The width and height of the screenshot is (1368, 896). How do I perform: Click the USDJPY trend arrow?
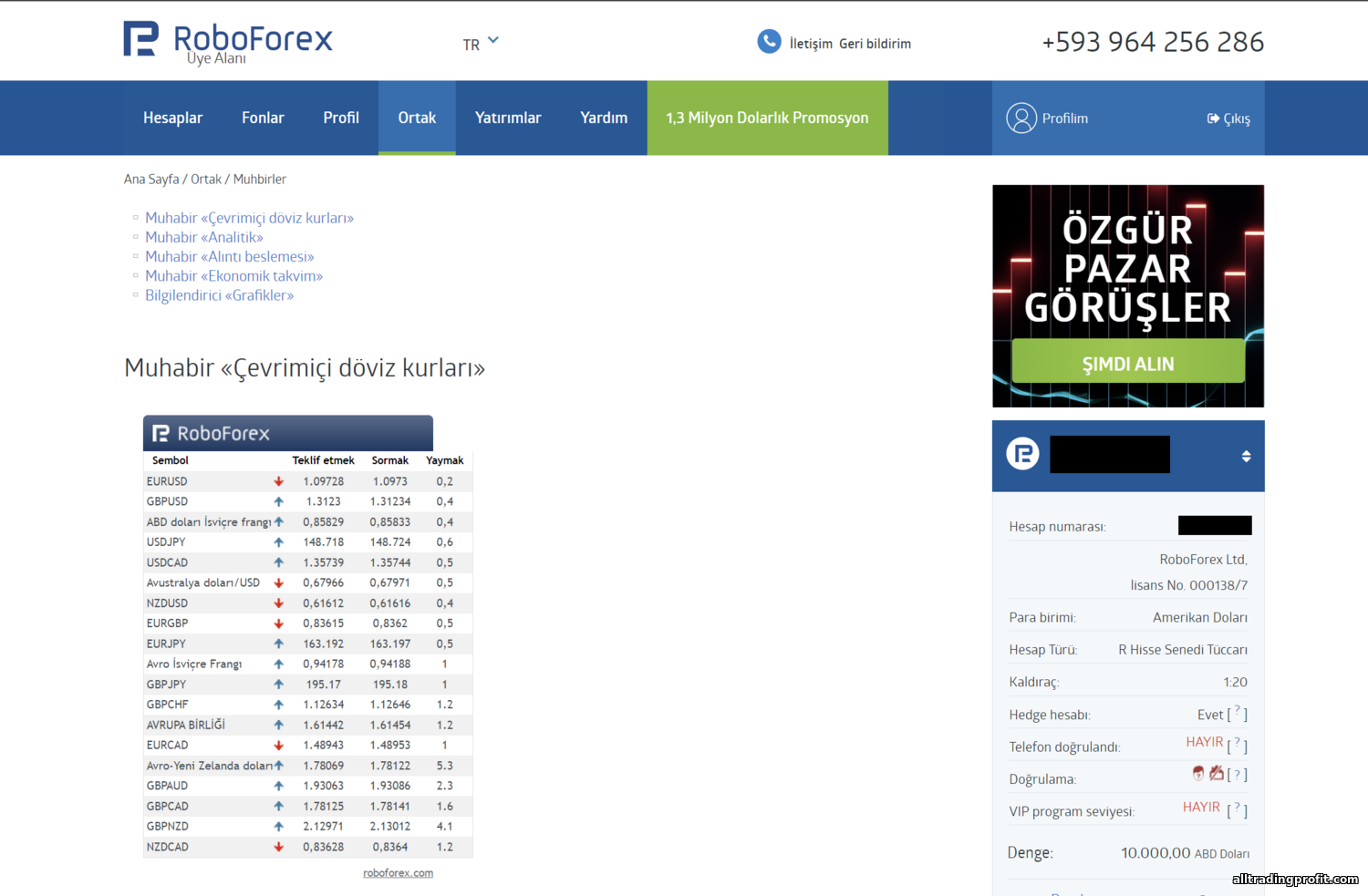pyautogui.click(x=279, y=542)
